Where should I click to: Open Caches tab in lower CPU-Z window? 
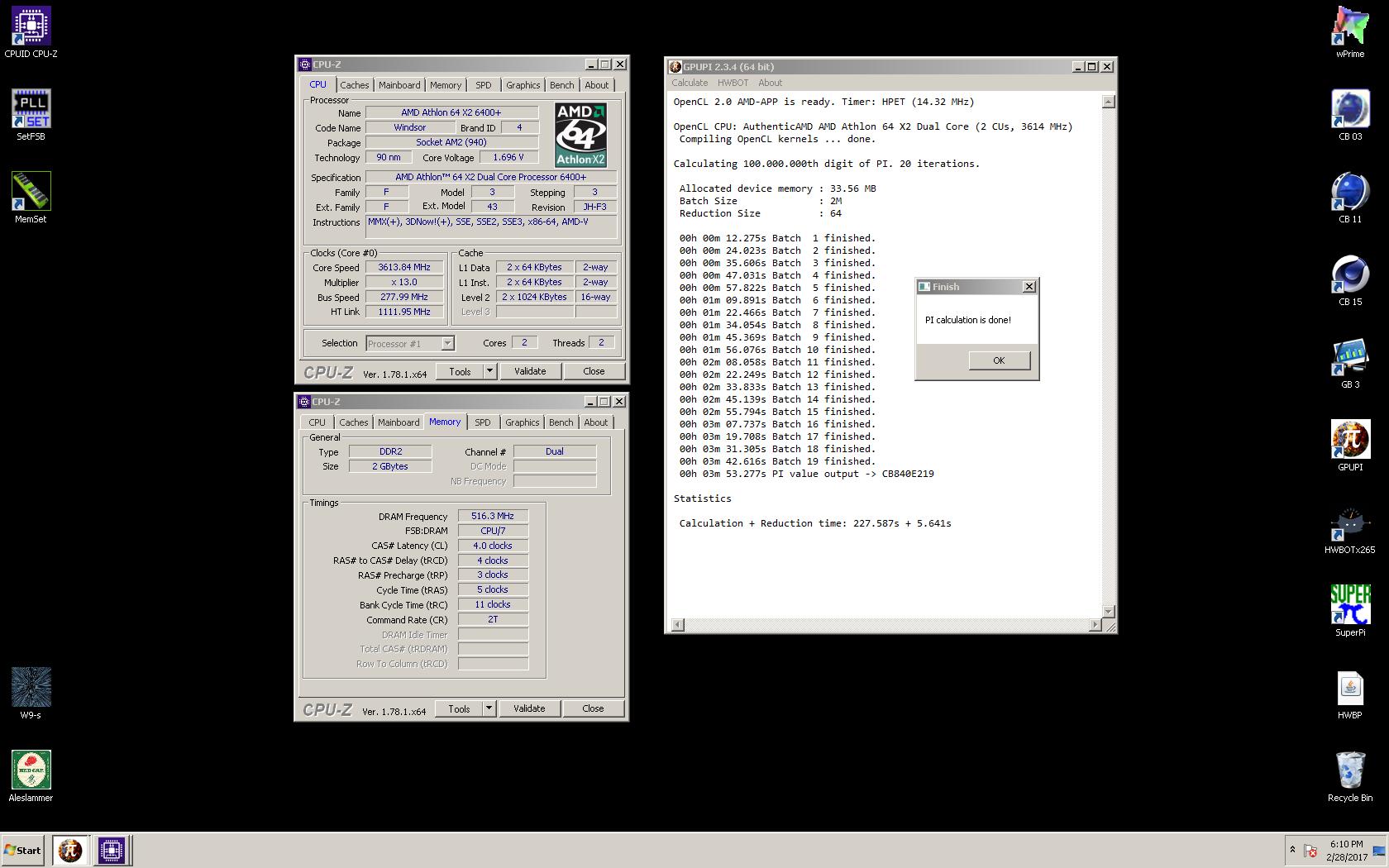click(354, 422)
